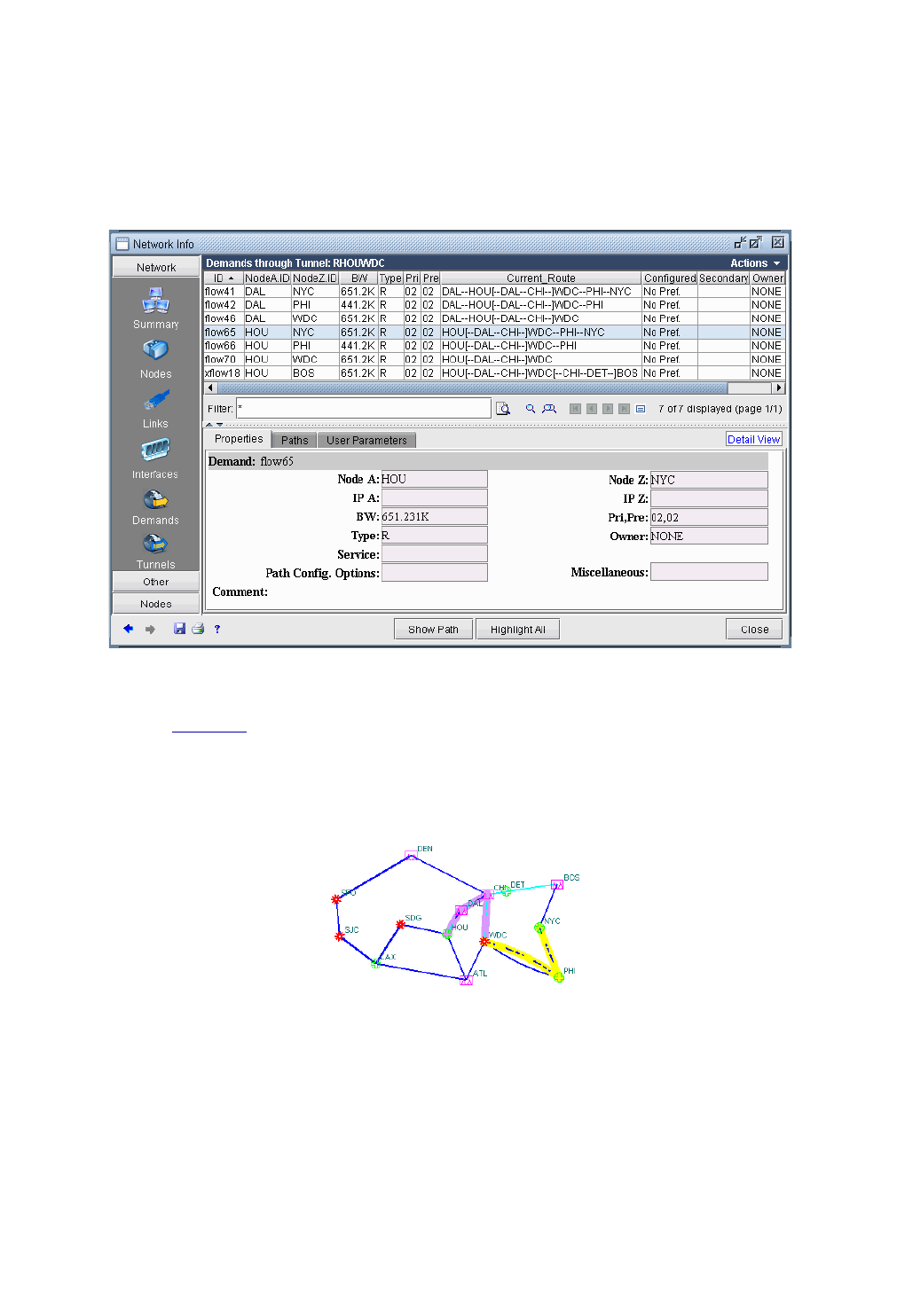Select the bottom Nodes sidebar section
This screenshot has width=897, height=1316.
156,604
